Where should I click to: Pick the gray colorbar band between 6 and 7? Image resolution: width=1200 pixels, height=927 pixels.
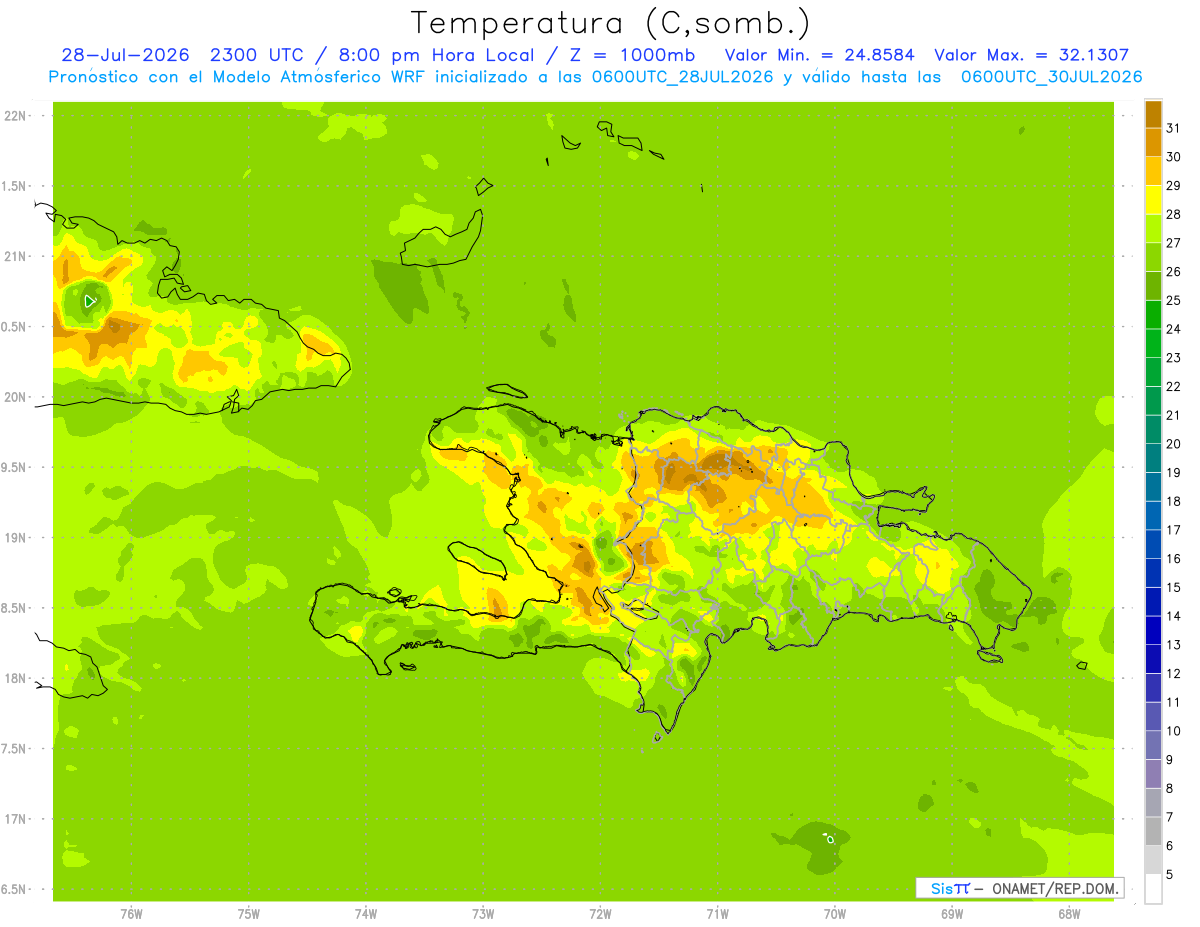[x=1153, y=831]
